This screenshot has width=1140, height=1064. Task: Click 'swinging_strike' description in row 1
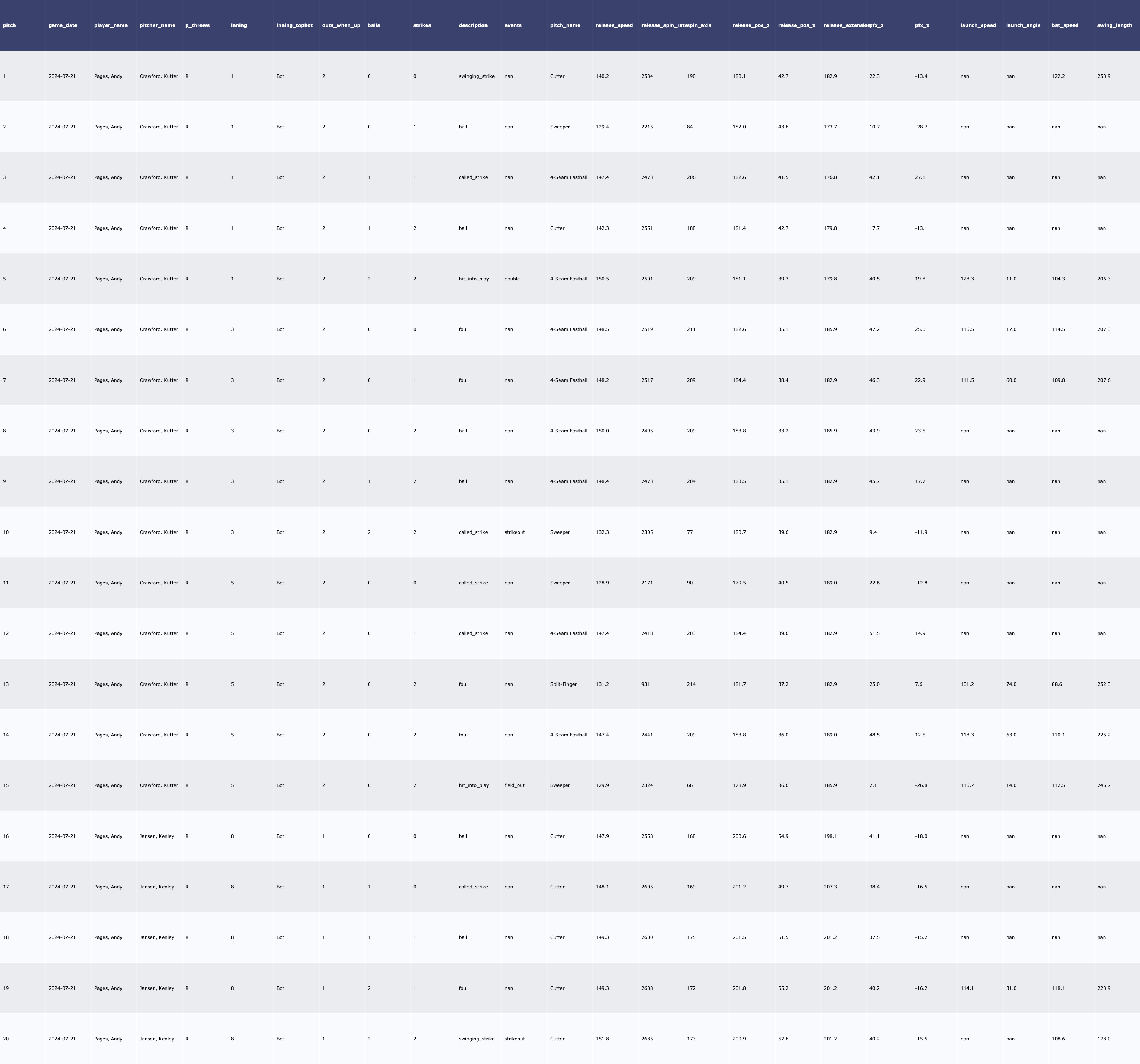(477, 76)
